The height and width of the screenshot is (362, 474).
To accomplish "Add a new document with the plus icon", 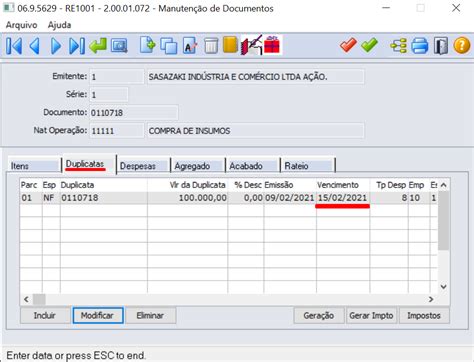I will pos(147,45).
